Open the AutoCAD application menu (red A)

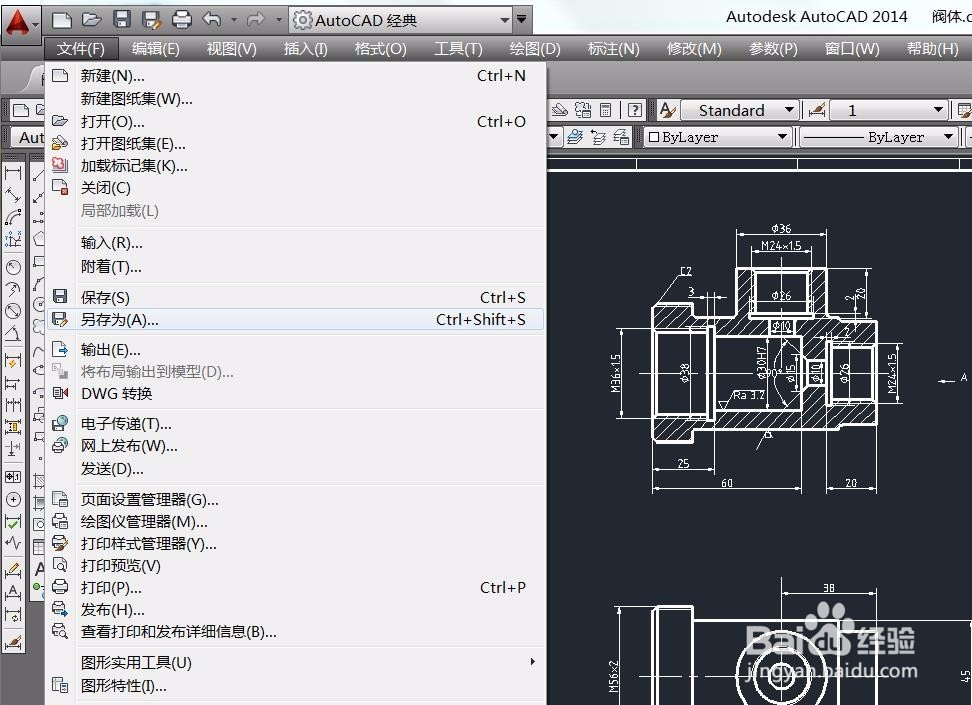(x=21, y=24)
